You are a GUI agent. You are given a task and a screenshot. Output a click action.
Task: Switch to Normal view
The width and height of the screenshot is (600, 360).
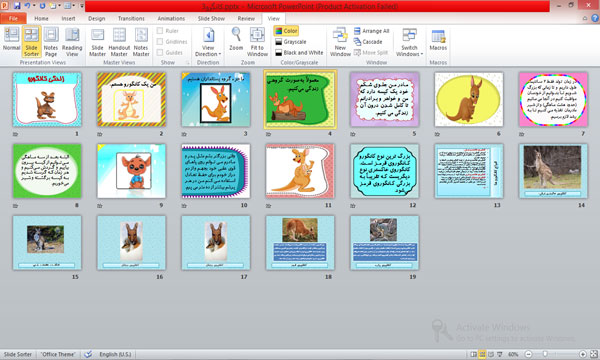tap(11, 39)
